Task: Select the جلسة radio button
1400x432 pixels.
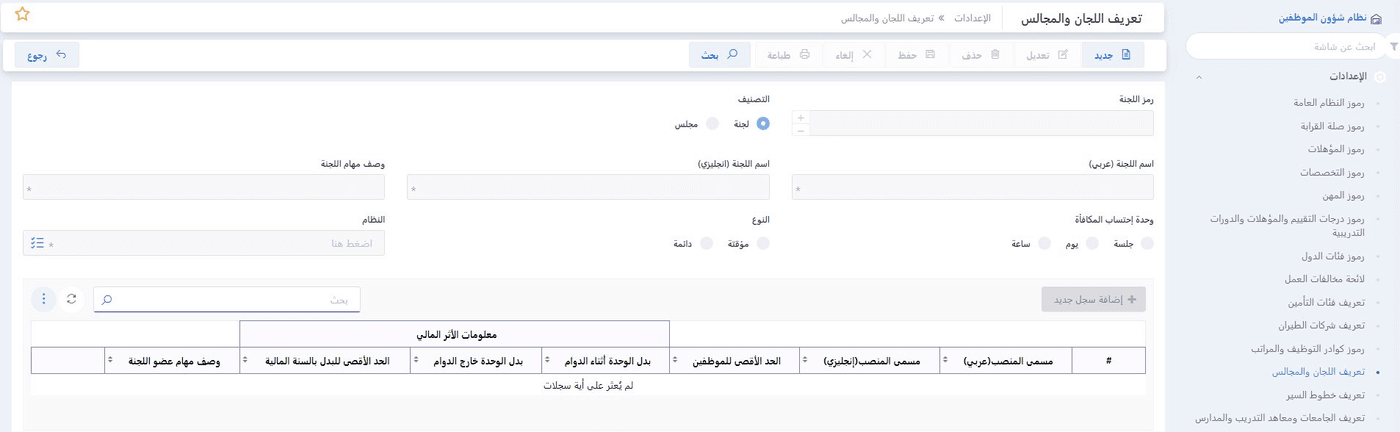Action: click(1147, 243)
